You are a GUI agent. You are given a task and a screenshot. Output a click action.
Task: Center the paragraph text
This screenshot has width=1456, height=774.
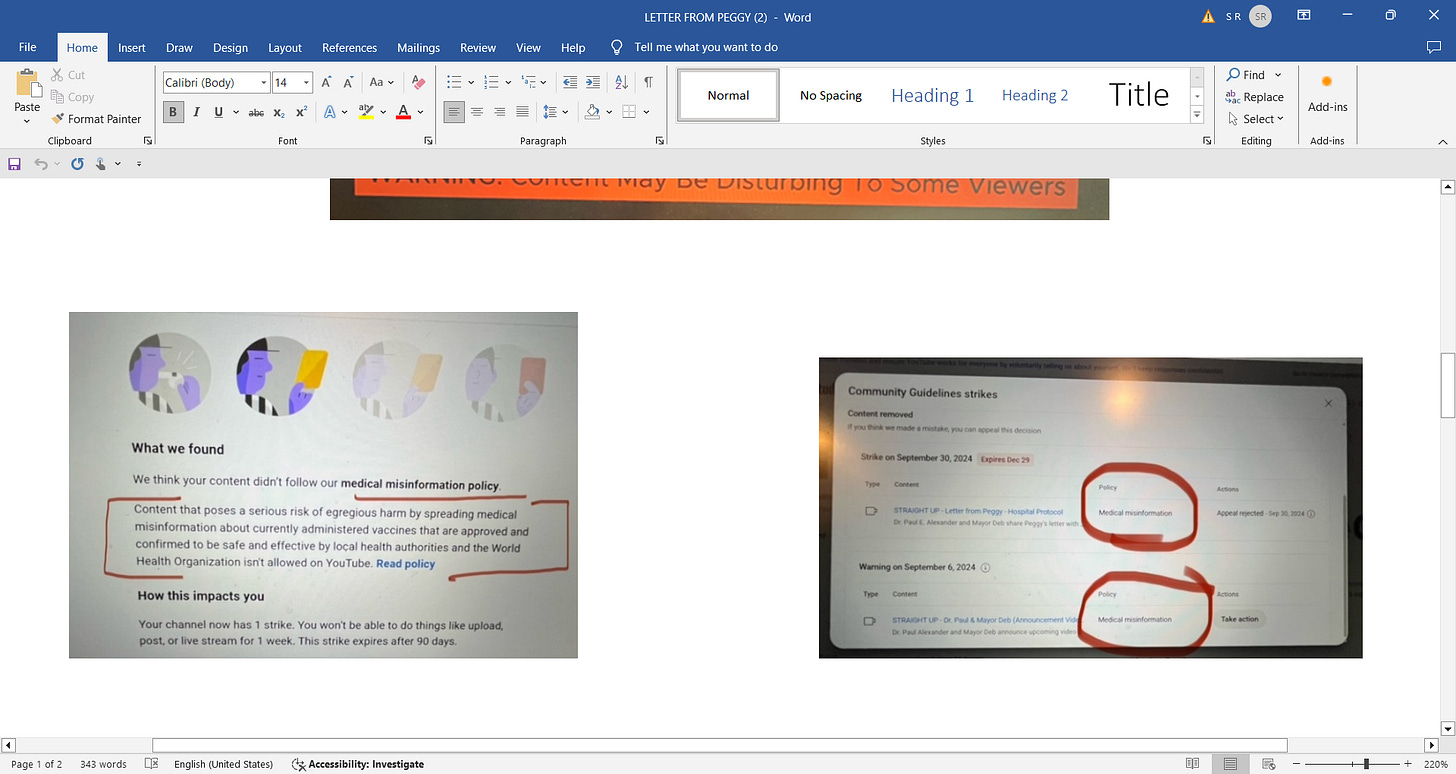(x=477, y=112)
